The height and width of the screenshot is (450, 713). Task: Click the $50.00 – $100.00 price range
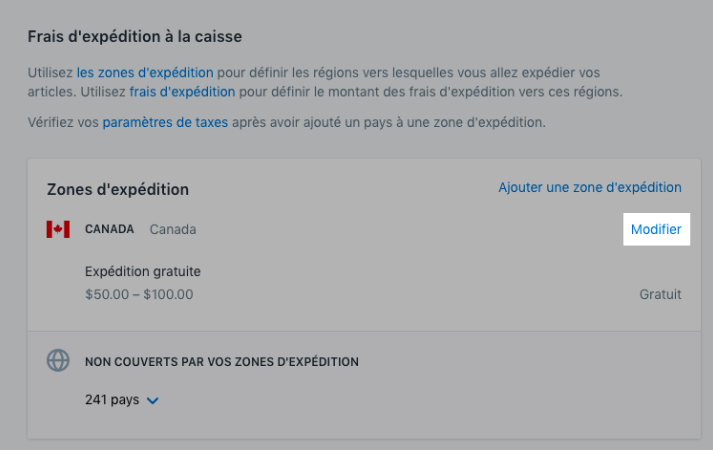(x=140, y=294)
